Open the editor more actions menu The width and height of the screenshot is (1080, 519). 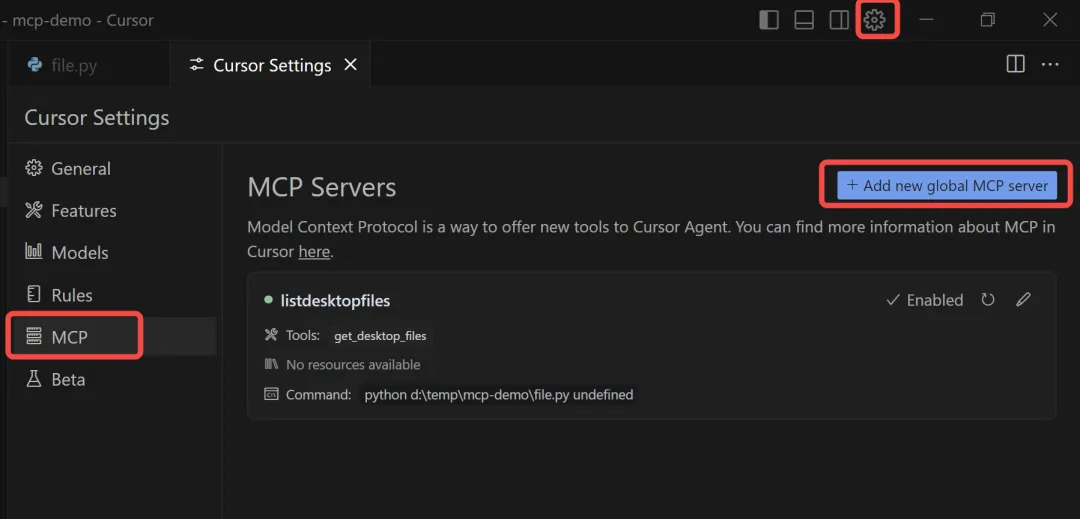[1050, 65]
